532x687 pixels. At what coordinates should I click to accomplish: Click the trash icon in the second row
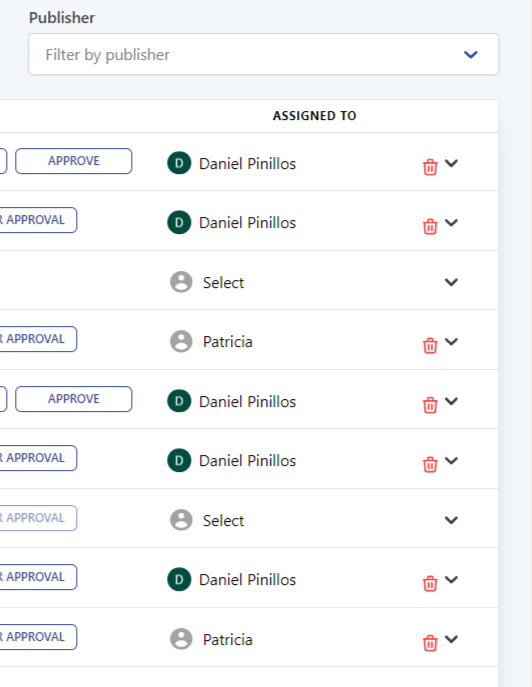[x=430, y=227]
